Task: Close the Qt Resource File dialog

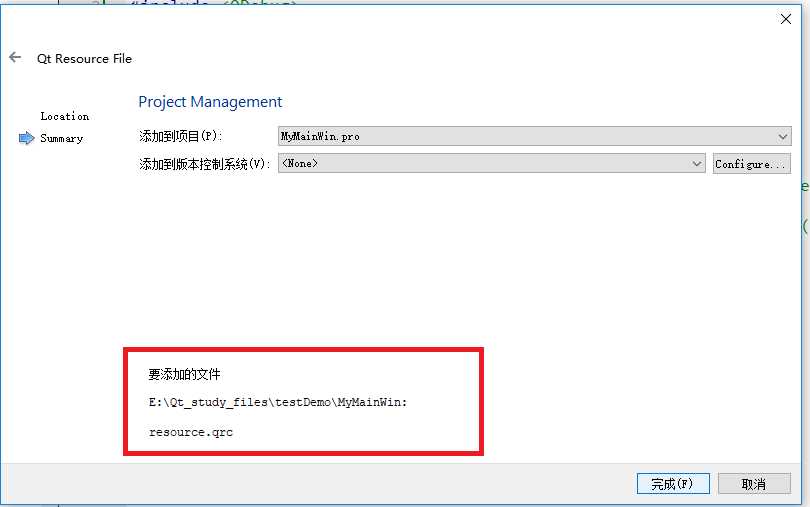Action: [786, 19]
